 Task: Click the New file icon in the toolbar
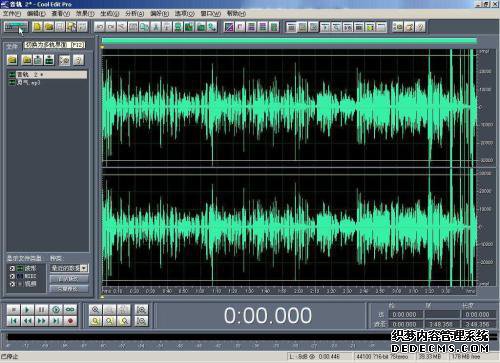tap(37, 27)
